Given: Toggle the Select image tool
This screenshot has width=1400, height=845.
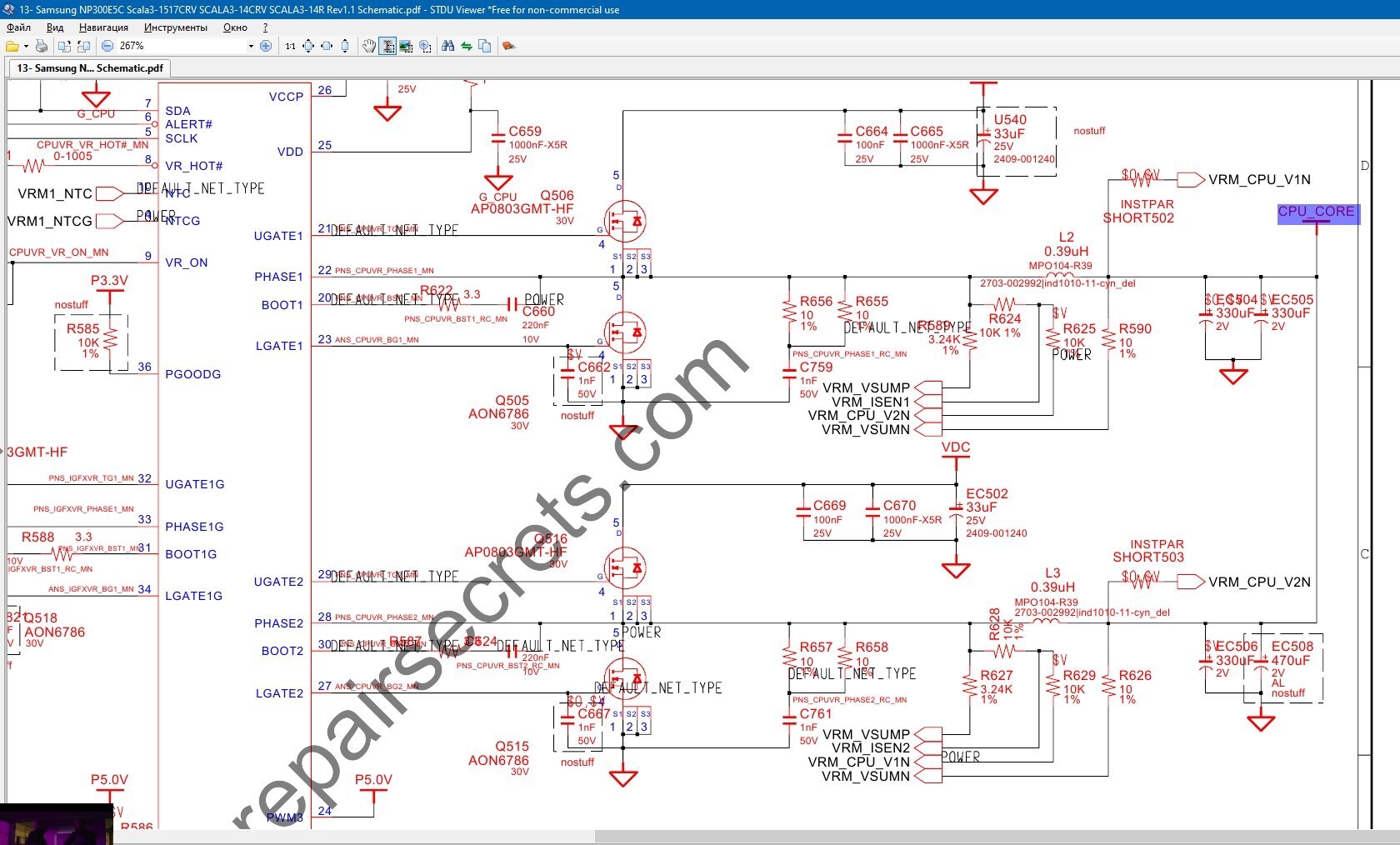Looking at the screenshot, I should pos(406,46).
